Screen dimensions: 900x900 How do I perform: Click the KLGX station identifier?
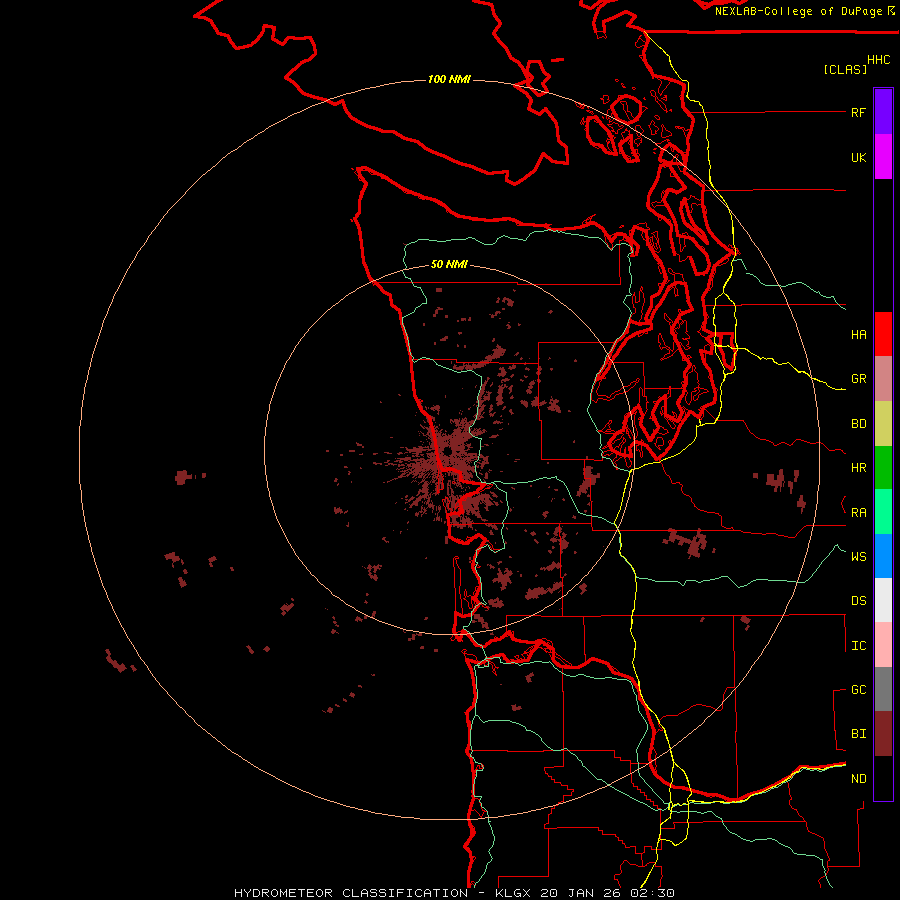pyautogui.click(x=515, y=893)
